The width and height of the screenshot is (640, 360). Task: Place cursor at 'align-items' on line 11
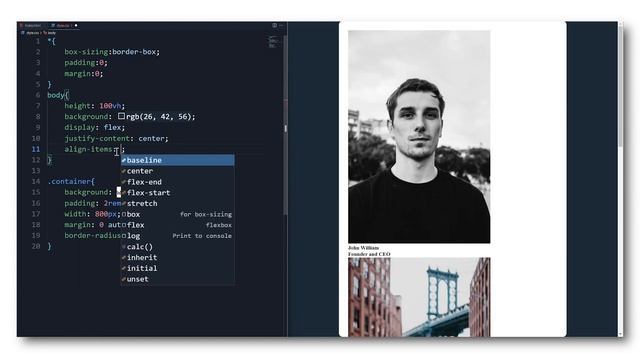(88, 149)
